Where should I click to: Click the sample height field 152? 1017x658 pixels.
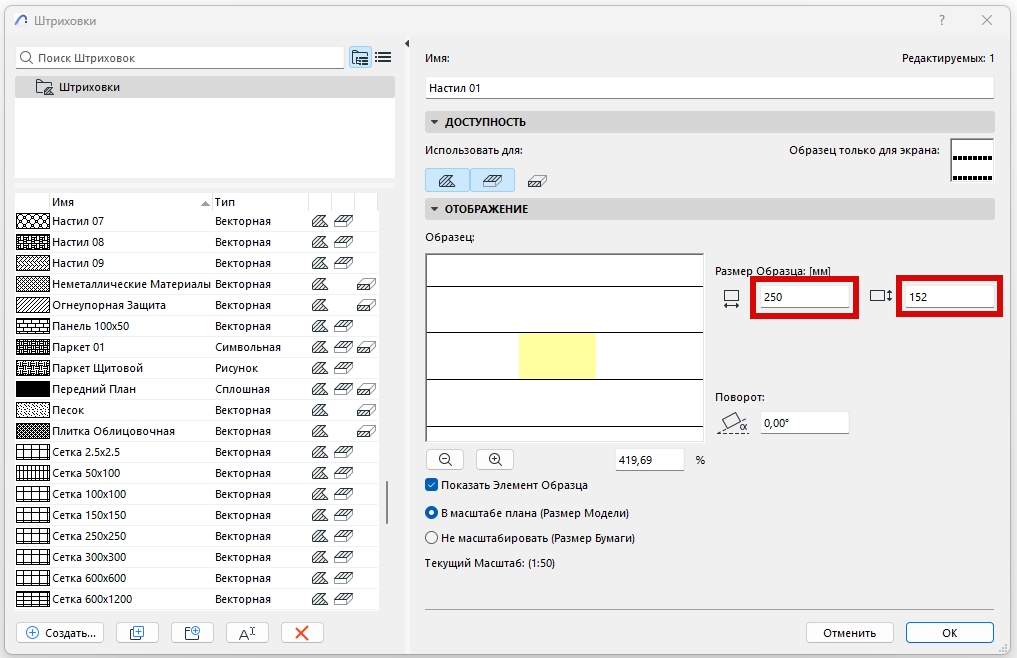[950, 297]
